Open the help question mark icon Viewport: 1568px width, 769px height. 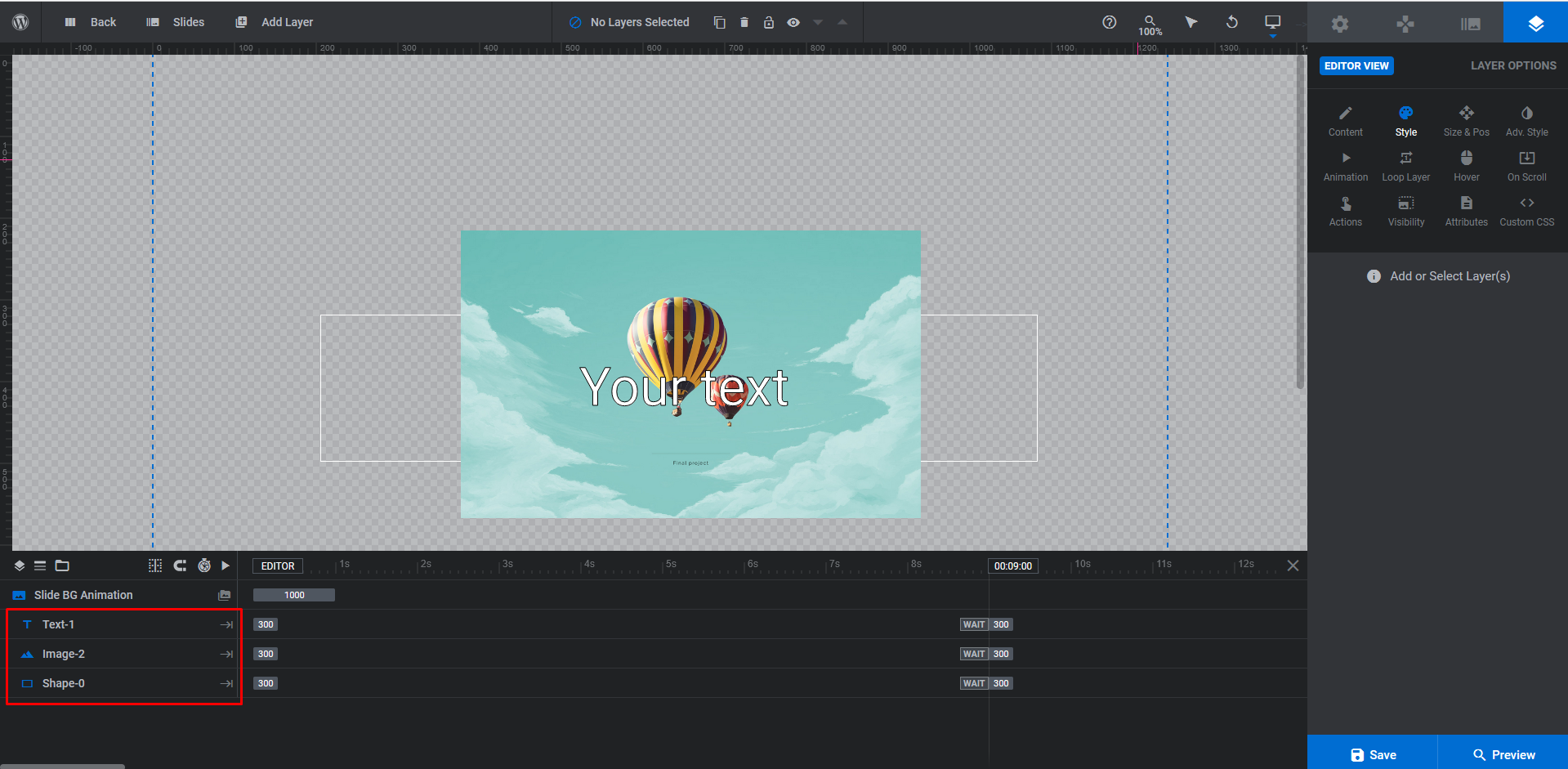[1109, 22]
